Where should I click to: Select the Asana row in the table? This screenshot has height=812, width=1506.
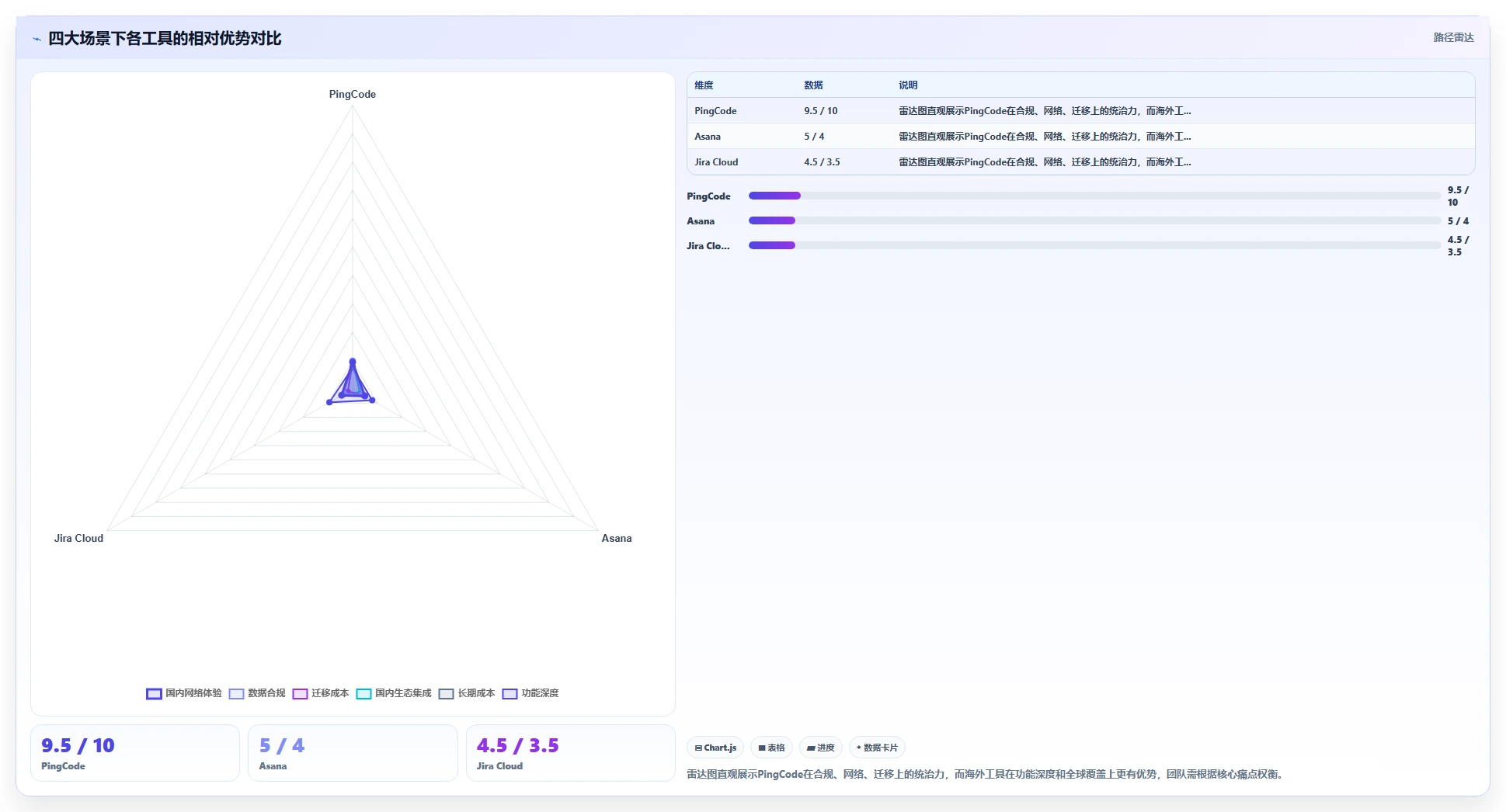tap(1080, 137)
